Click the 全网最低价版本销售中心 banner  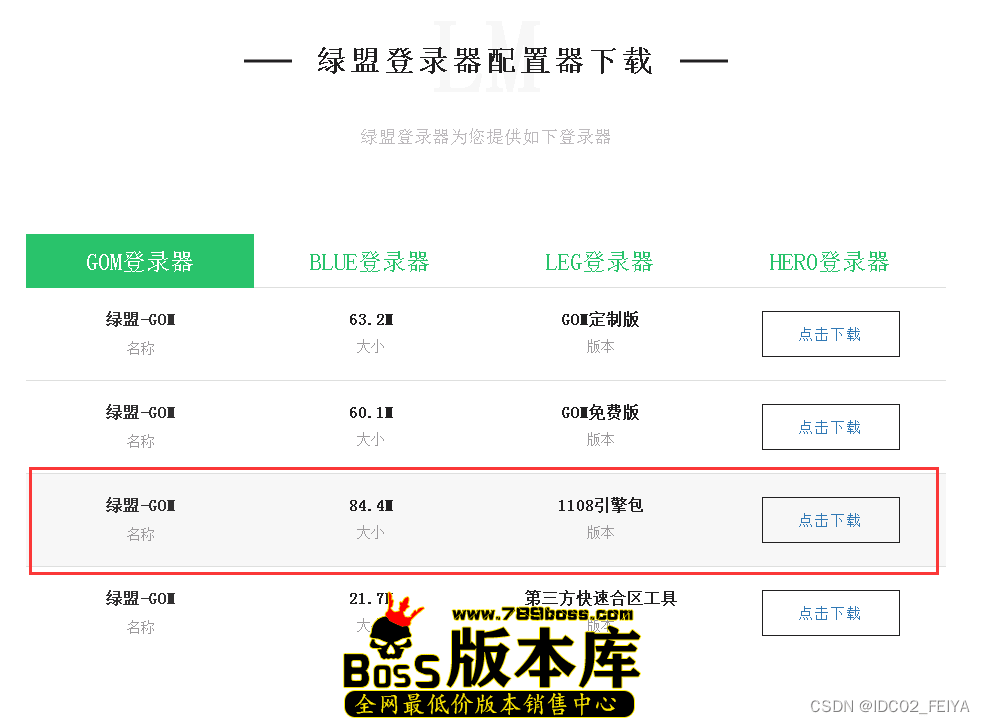[x=490, y=704]
